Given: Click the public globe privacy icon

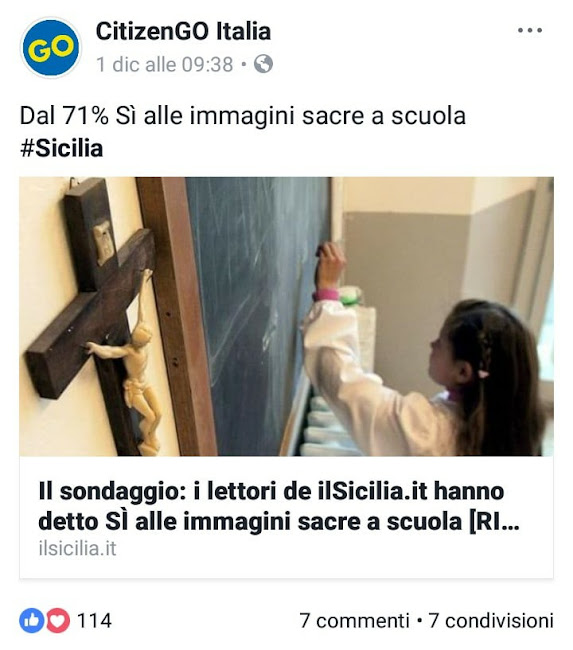Looking at the screenshot, I should [x=263, y=64].
